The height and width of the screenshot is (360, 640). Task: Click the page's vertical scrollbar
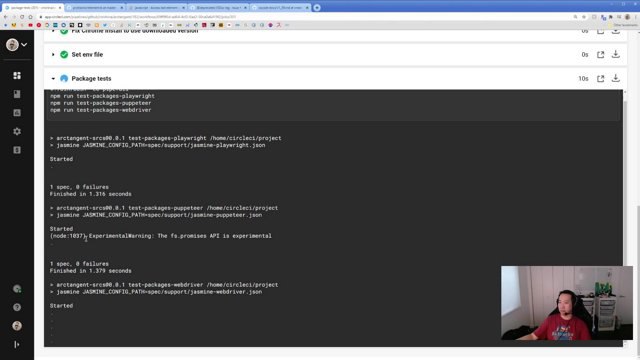pyautogui.click(x=637, y=282)
